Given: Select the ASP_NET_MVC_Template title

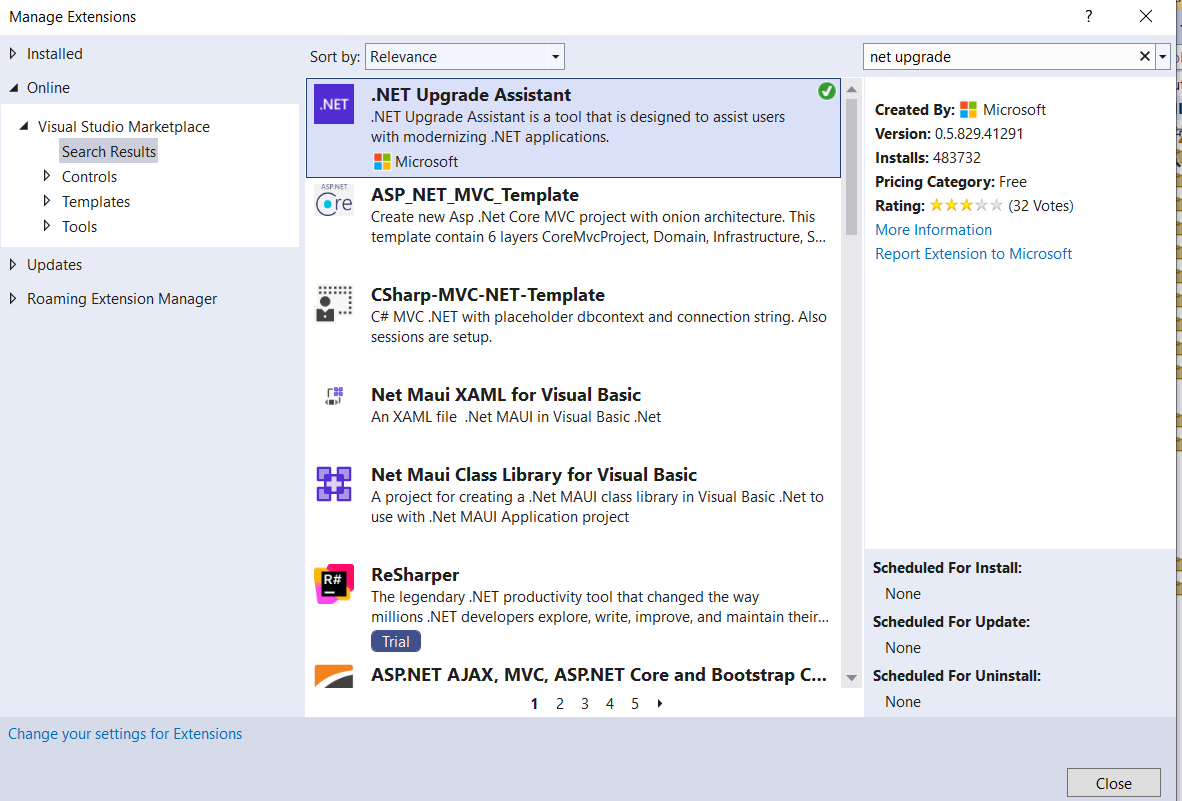Looking at the screenshot, I should coord(475,195).
